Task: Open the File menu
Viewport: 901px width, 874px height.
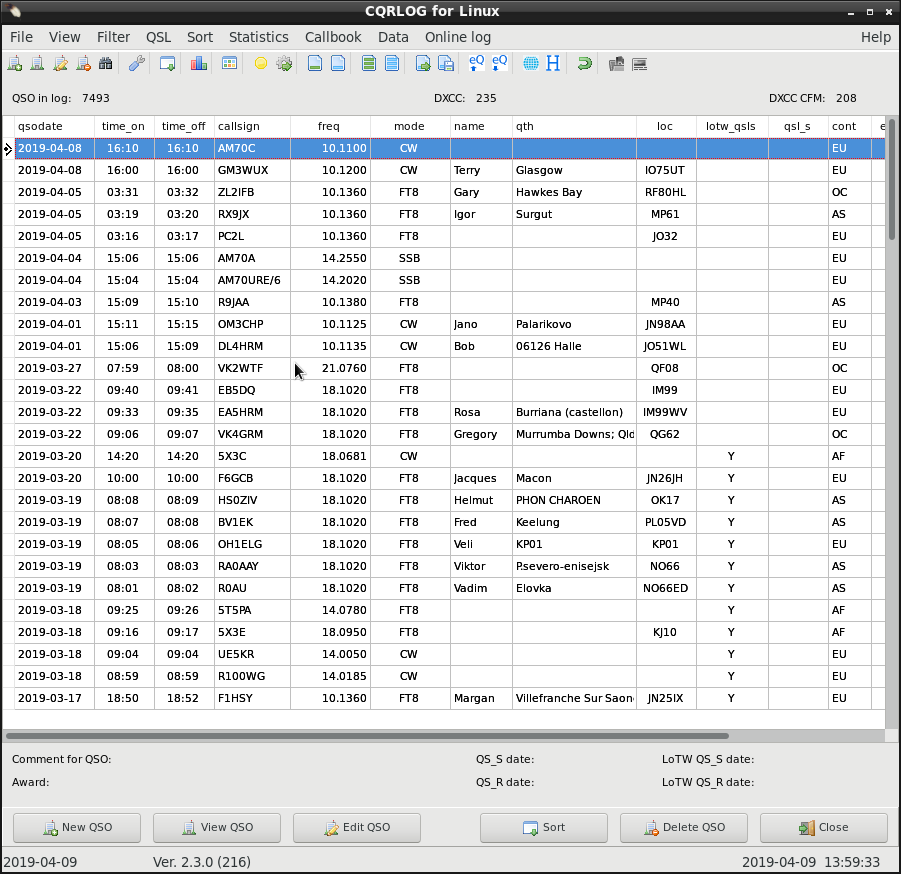Action: click(21, 37)
